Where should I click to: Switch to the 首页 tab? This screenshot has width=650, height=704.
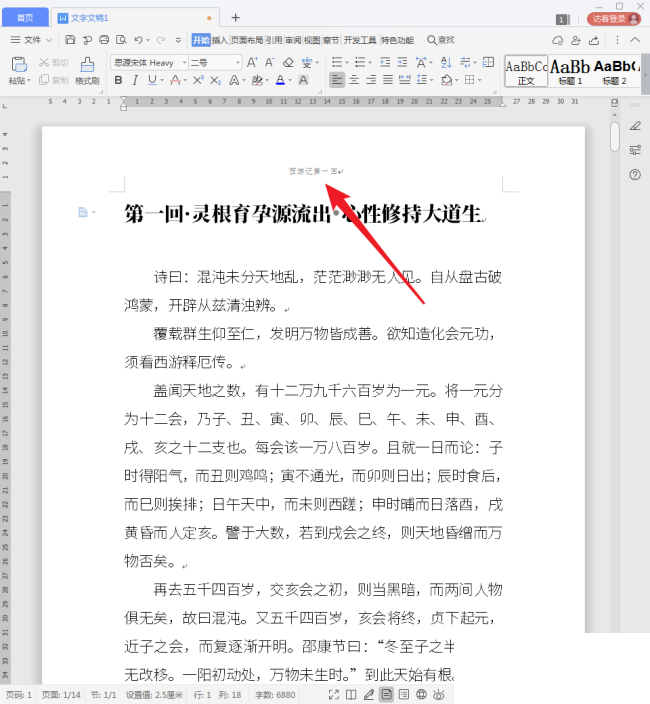(x=25, y=18)
